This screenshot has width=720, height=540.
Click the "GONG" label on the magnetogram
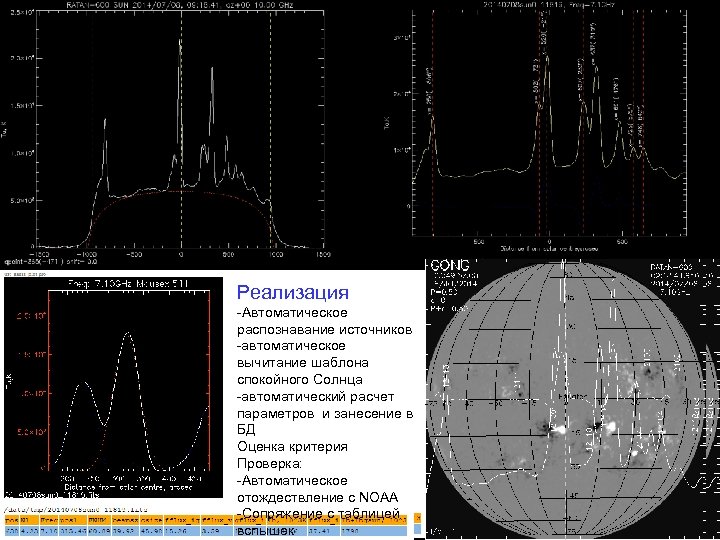pos(450,265)
